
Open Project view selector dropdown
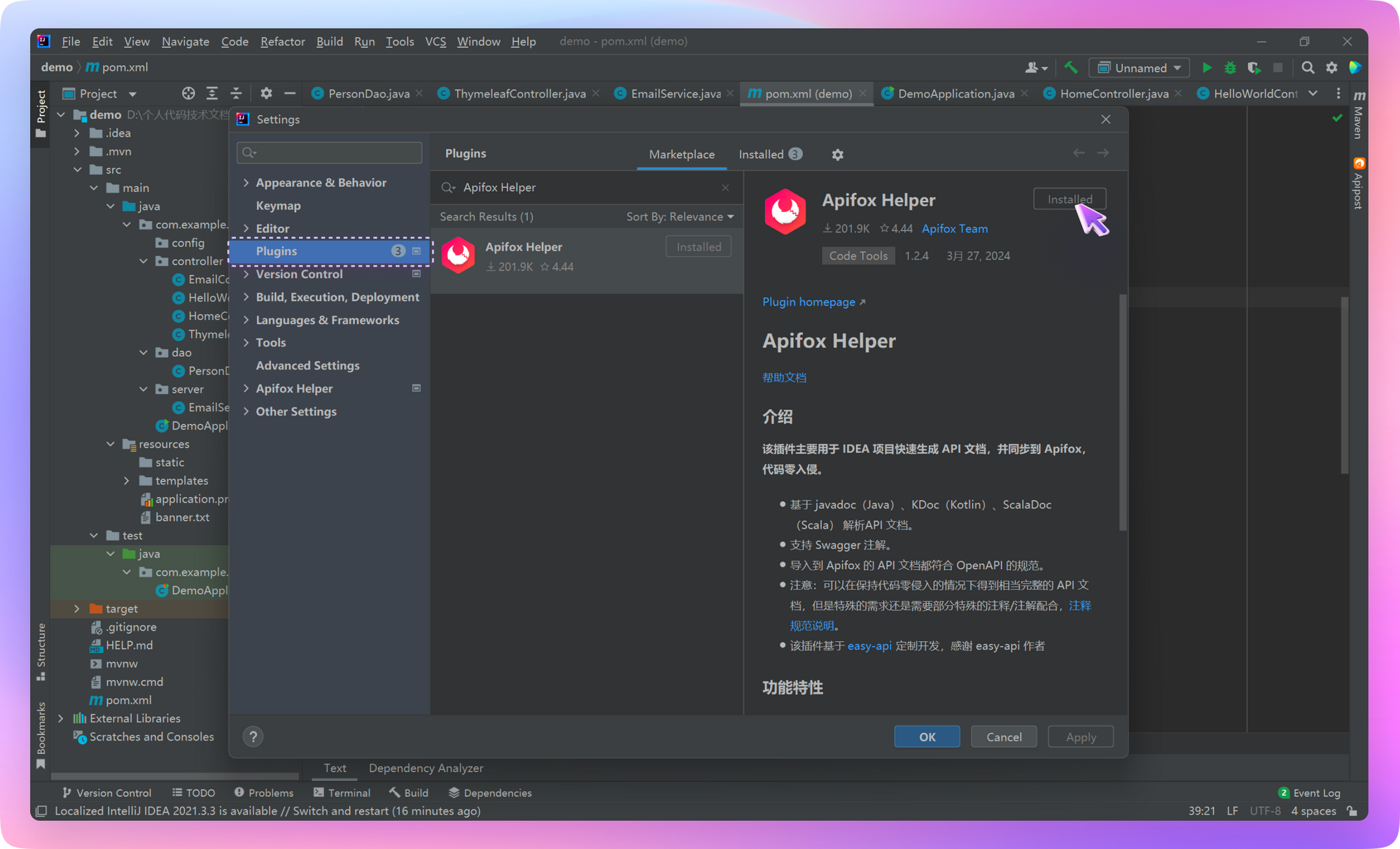[99, 94]
